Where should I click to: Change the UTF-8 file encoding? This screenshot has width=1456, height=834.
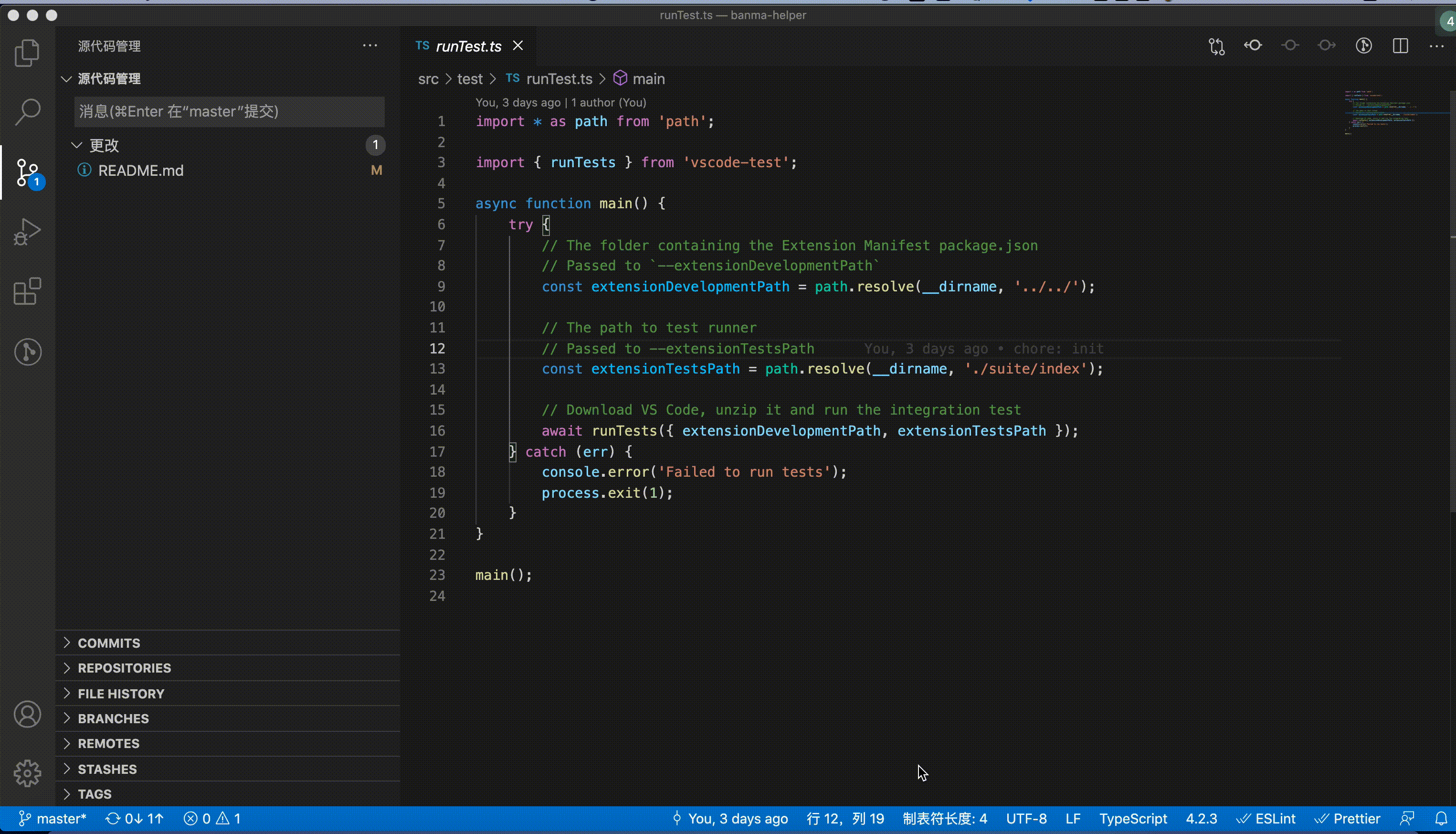[1026, 819]
